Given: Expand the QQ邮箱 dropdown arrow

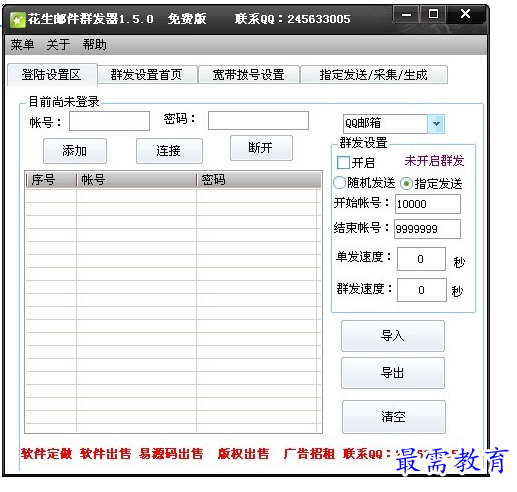Looking at the screenshot, I should click(436, 124).
